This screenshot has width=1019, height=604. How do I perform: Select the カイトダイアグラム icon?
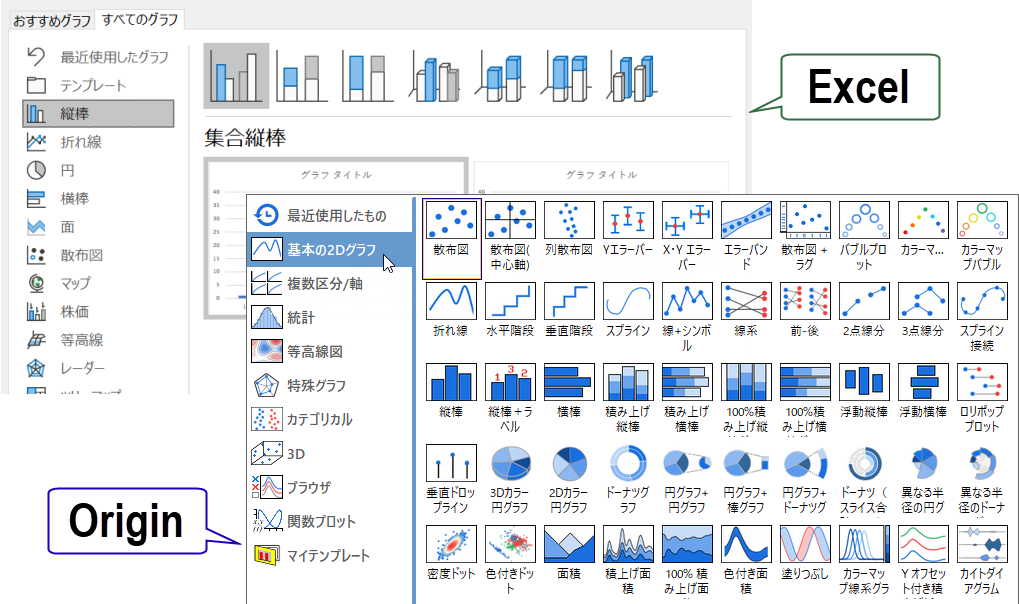click(982, 544)
